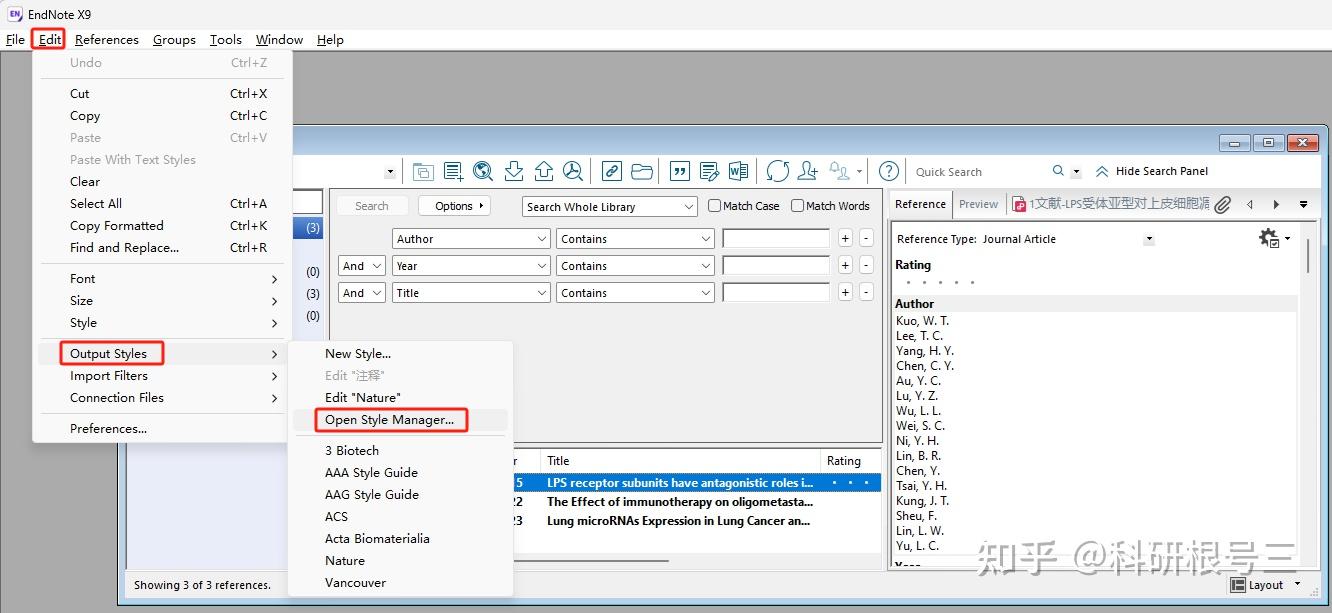Enable the Match Case checkbox

tap(715, 206)
